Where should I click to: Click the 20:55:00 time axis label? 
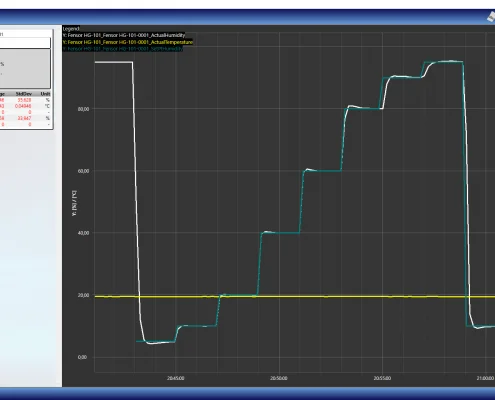tap(382, 378)
